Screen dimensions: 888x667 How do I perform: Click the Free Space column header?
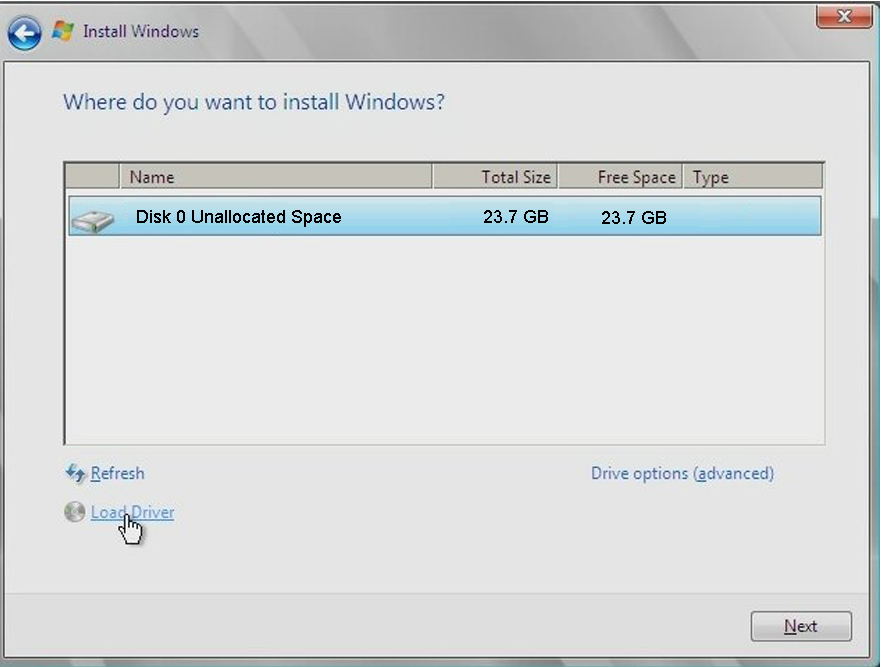[620, 177]
